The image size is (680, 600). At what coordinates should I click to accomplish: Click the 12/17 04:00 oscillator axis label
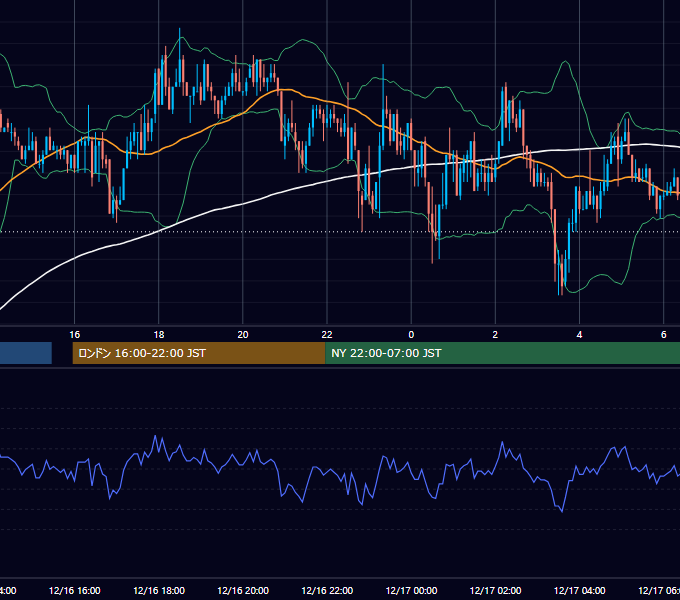[579, 590]
